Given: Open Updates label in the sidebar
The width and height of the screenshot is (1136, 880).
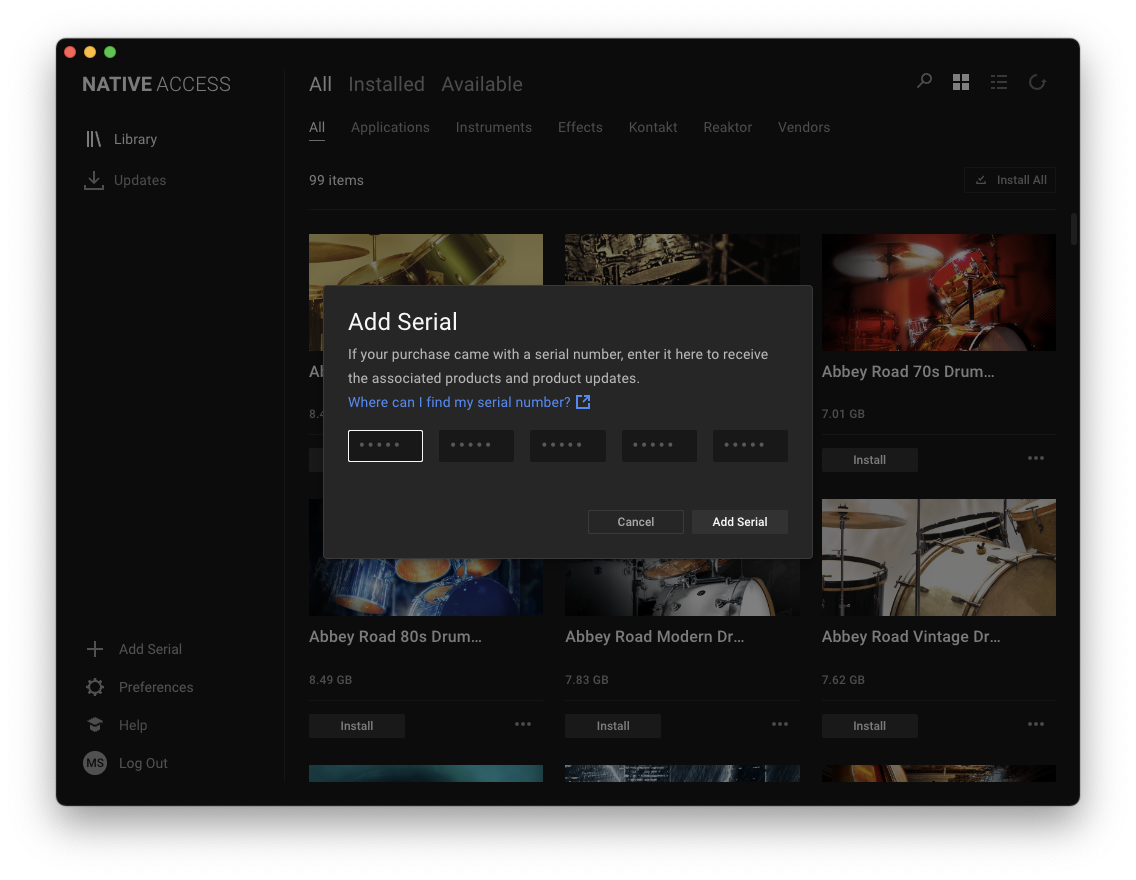Looking at the screenshot, I should tap(140, 180).
